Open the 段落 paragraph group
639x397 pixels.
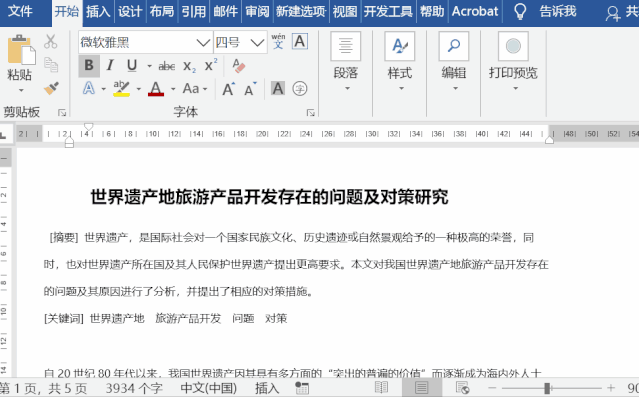click(346, 62)
